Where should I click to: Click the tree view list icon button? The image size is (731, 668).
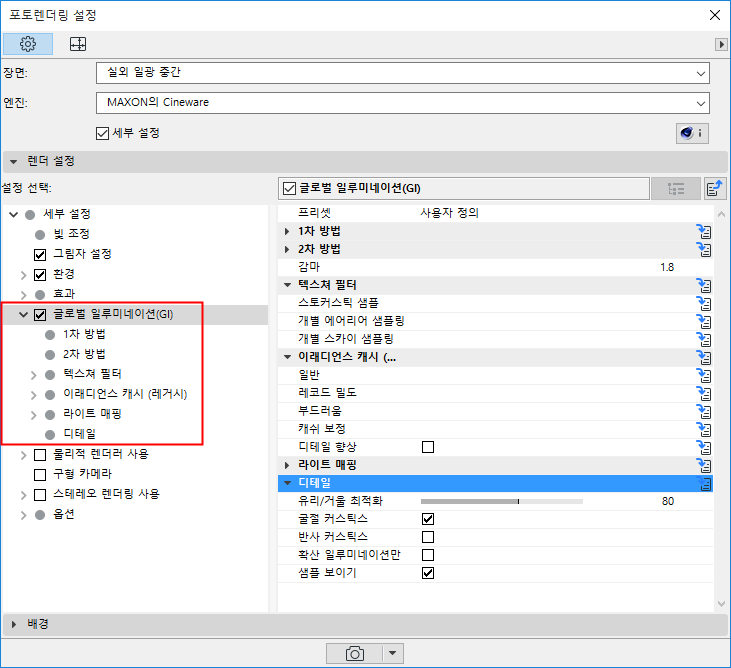(676, 188)
